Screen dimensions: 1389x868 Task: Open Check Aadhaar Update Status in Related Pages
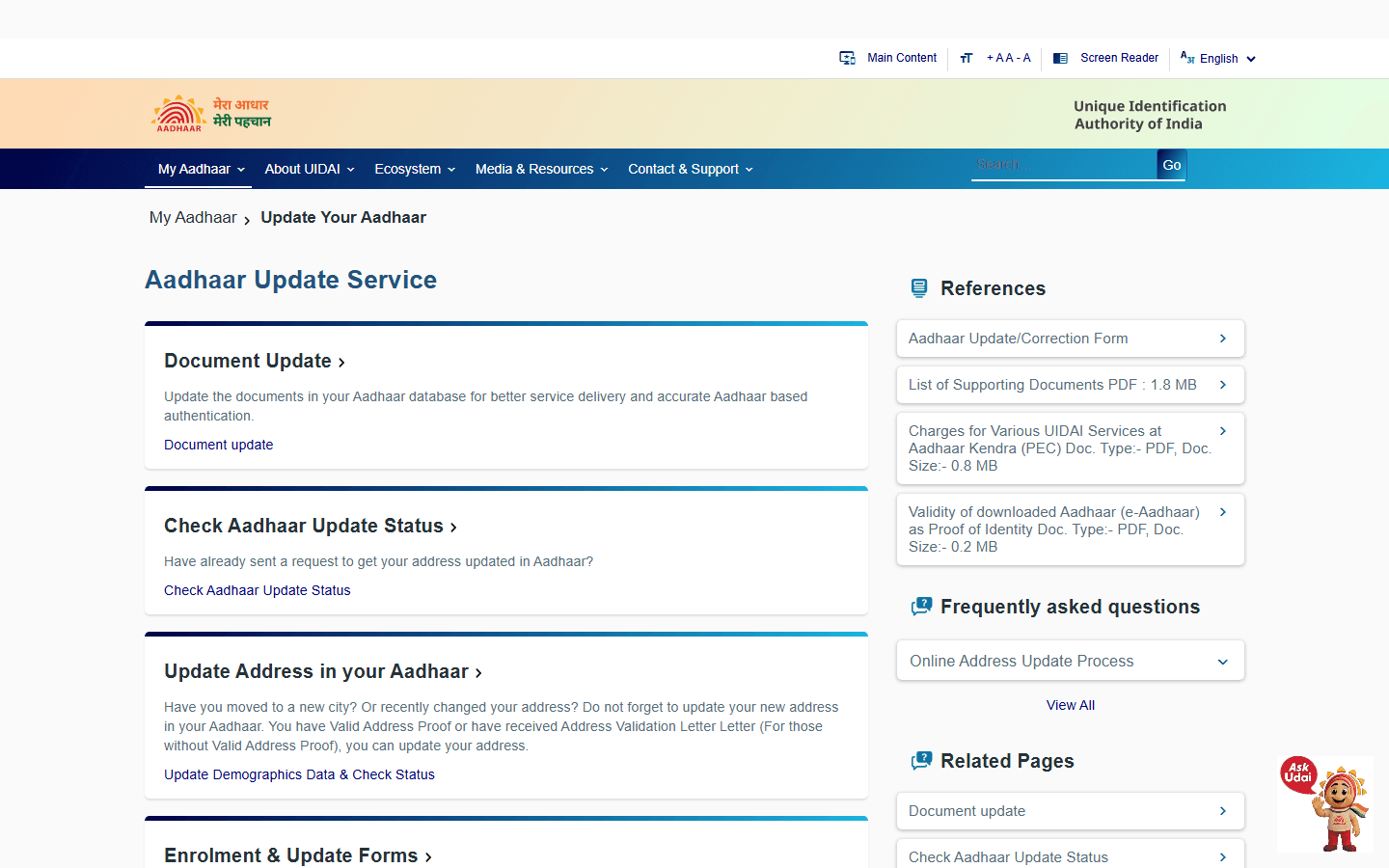1070,854
